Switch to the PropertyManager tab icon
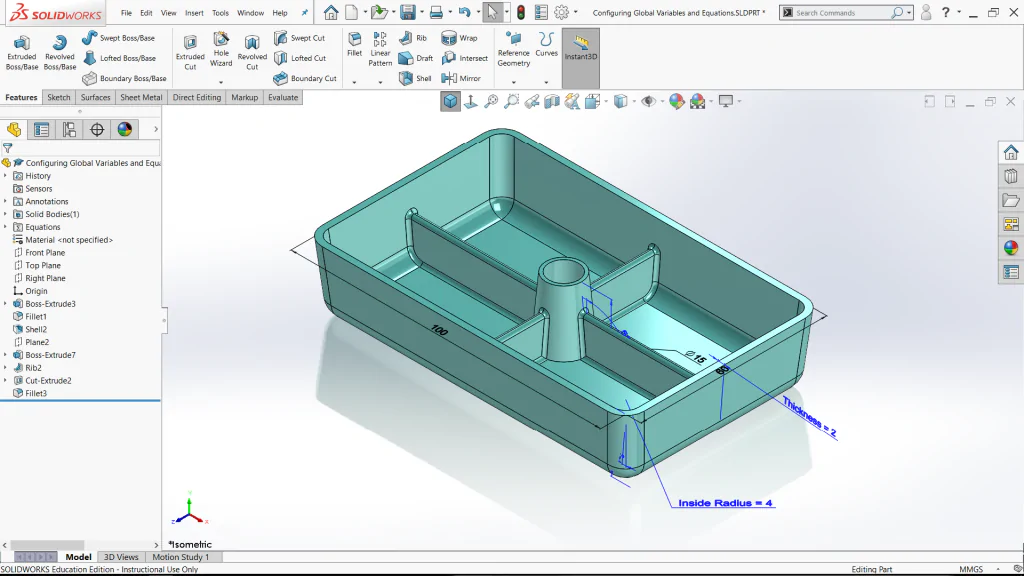This screenshot has height=576, width=1024. [x=41, y=129]
